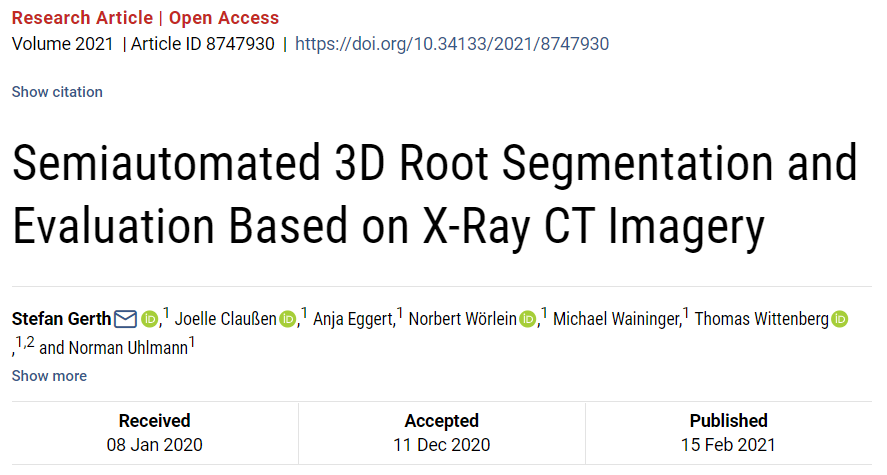Click the email envelope icon beside Stefan Gerth
The width and height of the screenshot is (887, 475).
point(125,319)
